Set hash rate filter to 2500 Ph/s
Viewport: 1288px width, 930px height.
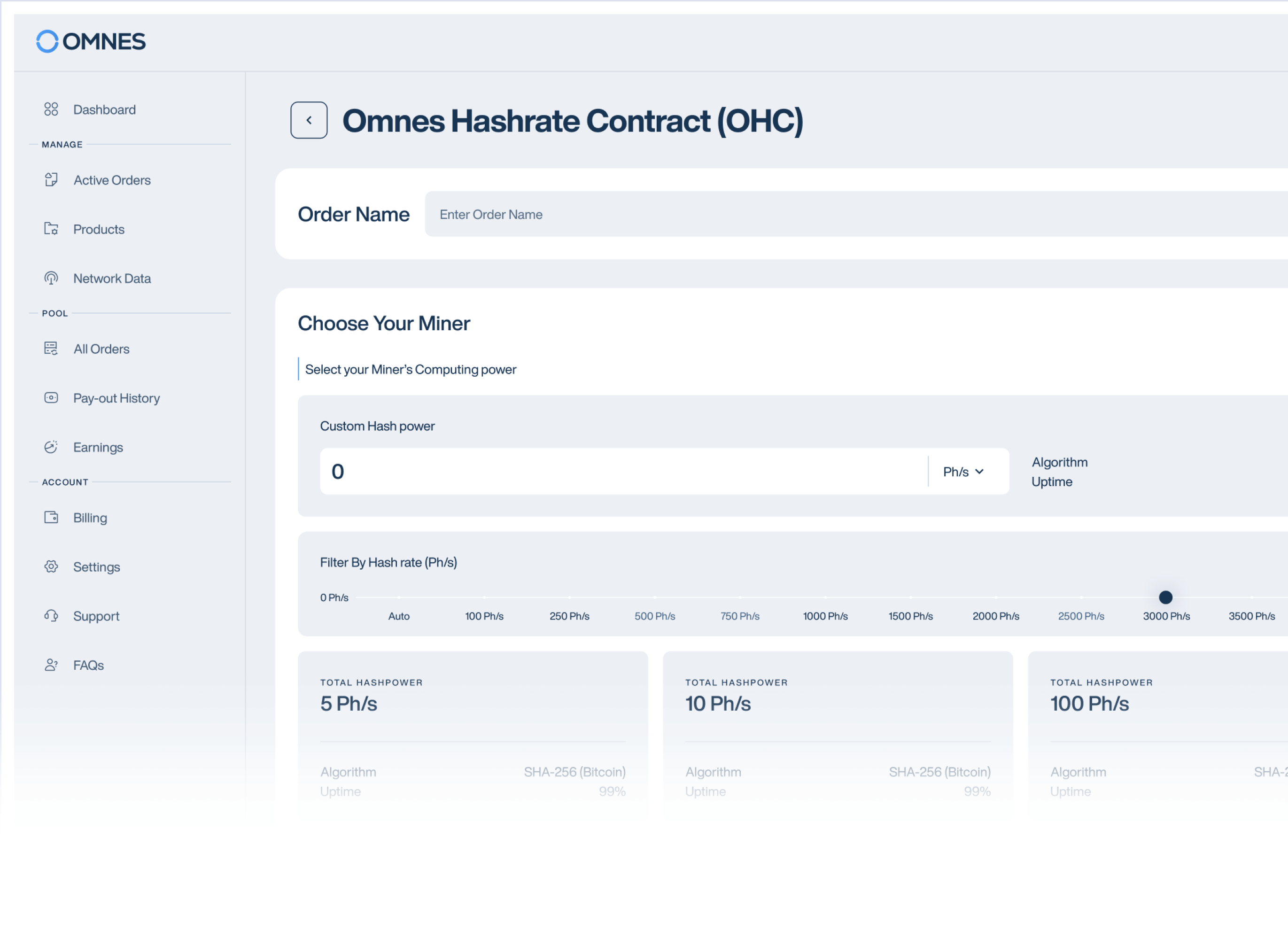[x=1081, y=617]
